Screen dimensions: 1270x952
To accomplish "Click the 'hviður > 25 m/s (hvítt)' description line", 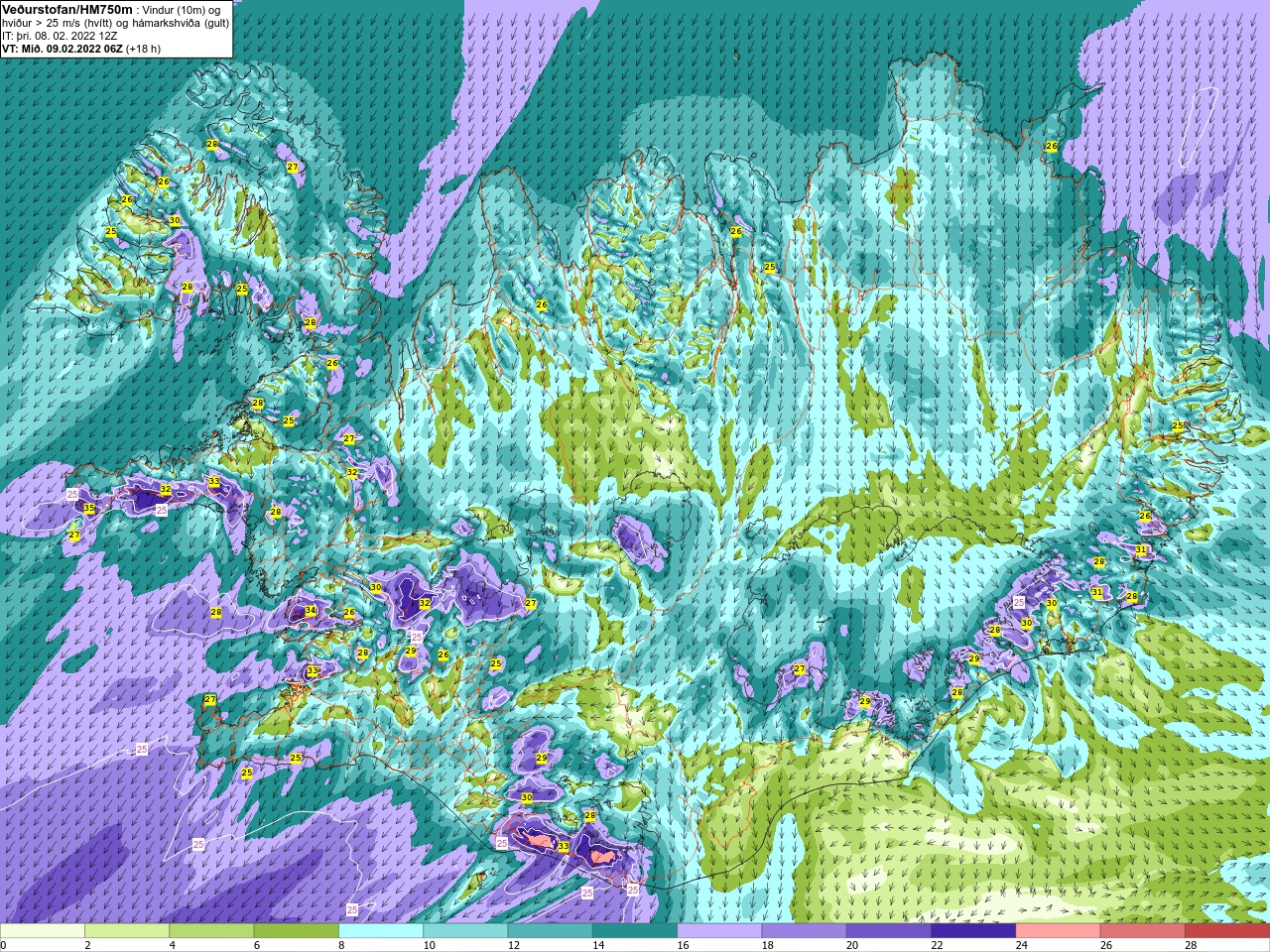I will 115,23.
